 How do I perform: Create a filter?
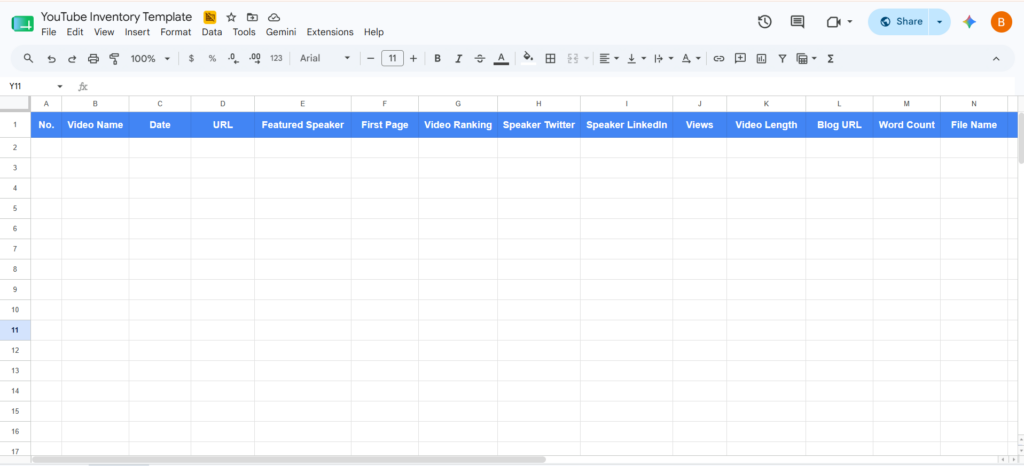pos(782,59)
